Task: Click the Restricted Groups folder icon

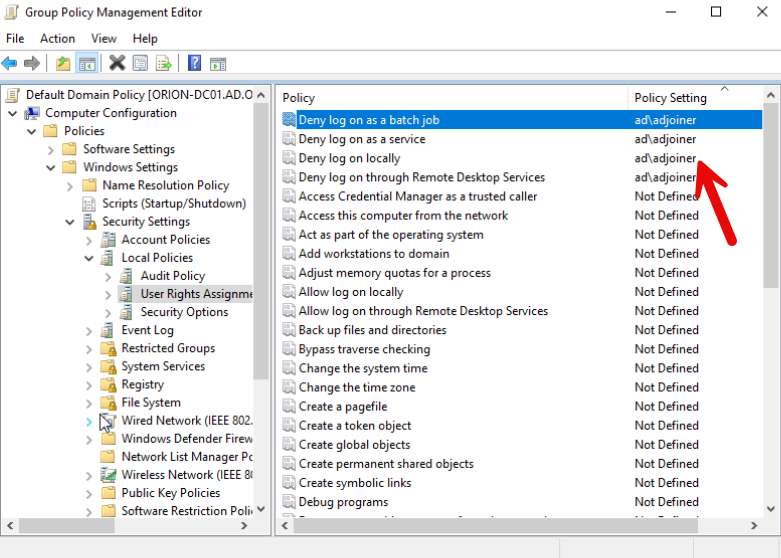Action: click(108, 348)
